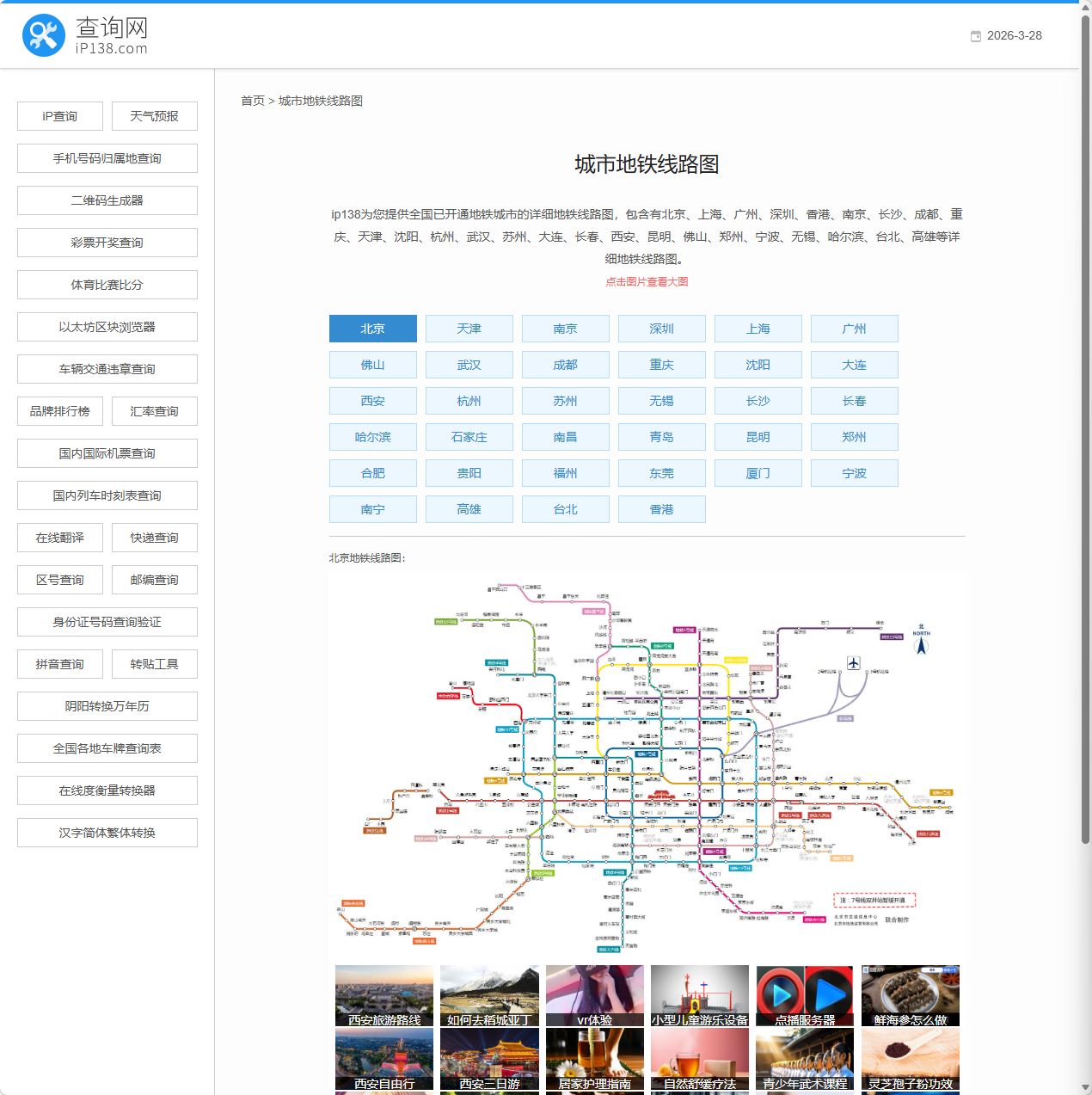Click the 汇率查询 sidebar link
Image resolution: width=1092 pixels, height=1095 pixels.
[155, 411]
